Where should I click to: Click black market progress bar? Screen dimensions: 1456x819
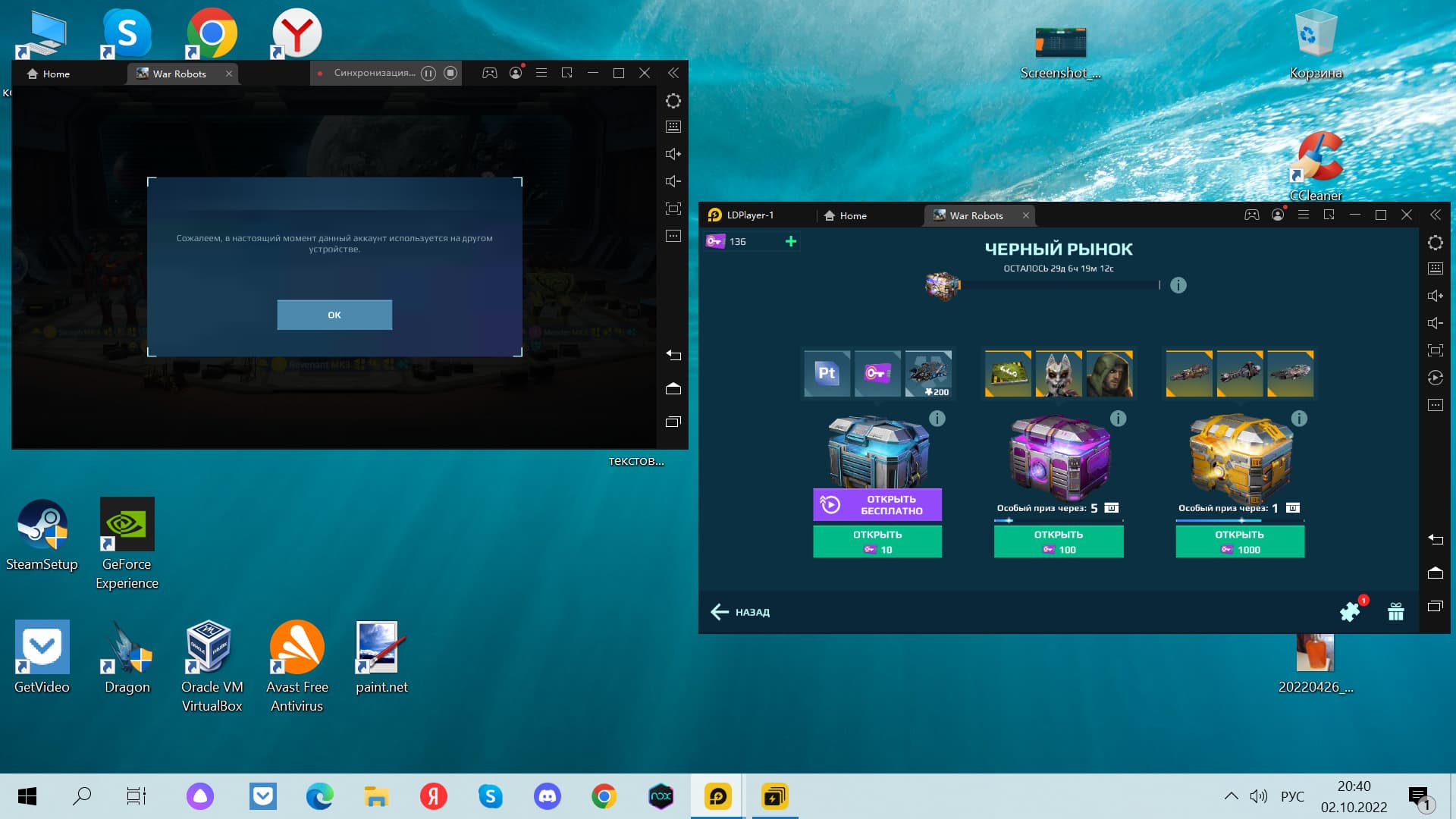pos(1060,285)
